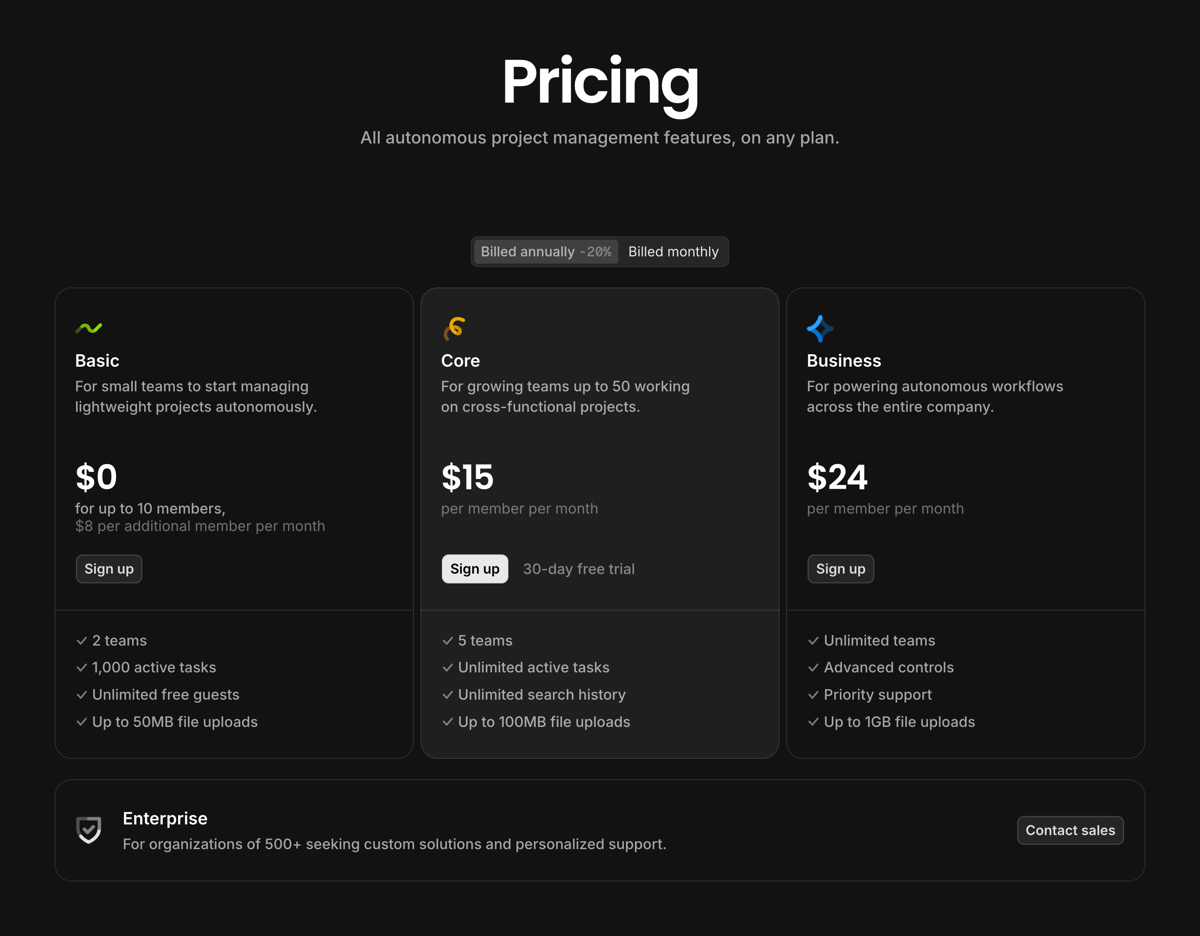This screenshot has height=936, width=1200.
Task: Click the "30-day free trial" text
Action: tap(578, 568)
